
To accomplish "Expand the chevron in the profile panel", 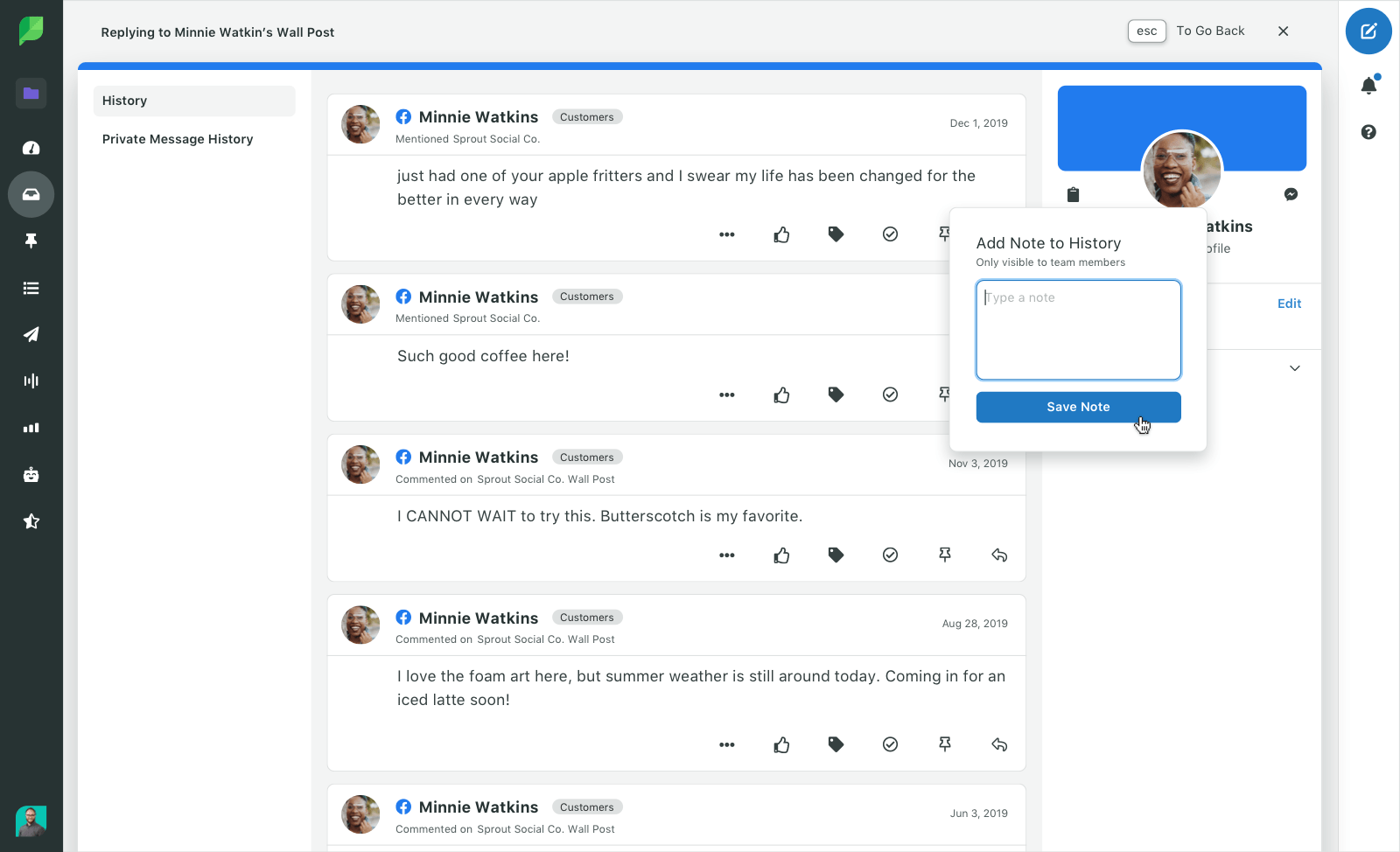I will pyautogui.click(x=1294, y=368).
